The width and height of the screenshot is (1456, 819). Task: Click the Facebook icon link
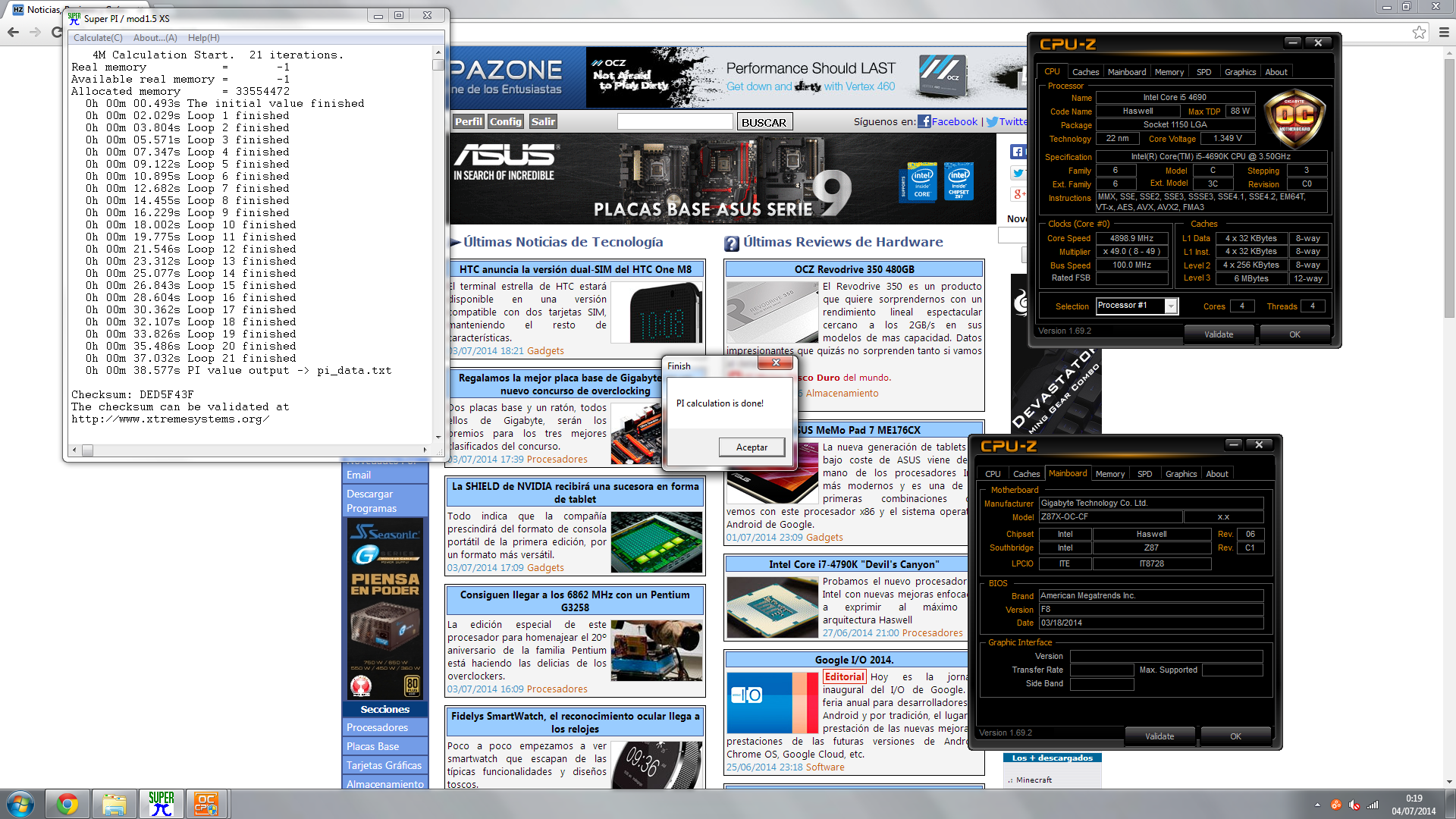tap(924, 121)
